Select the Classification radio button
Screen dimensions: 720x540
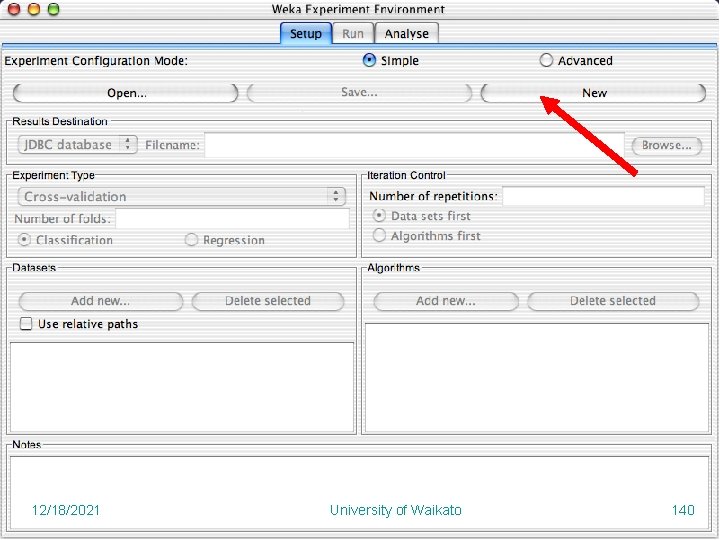(x=24, y=240)
